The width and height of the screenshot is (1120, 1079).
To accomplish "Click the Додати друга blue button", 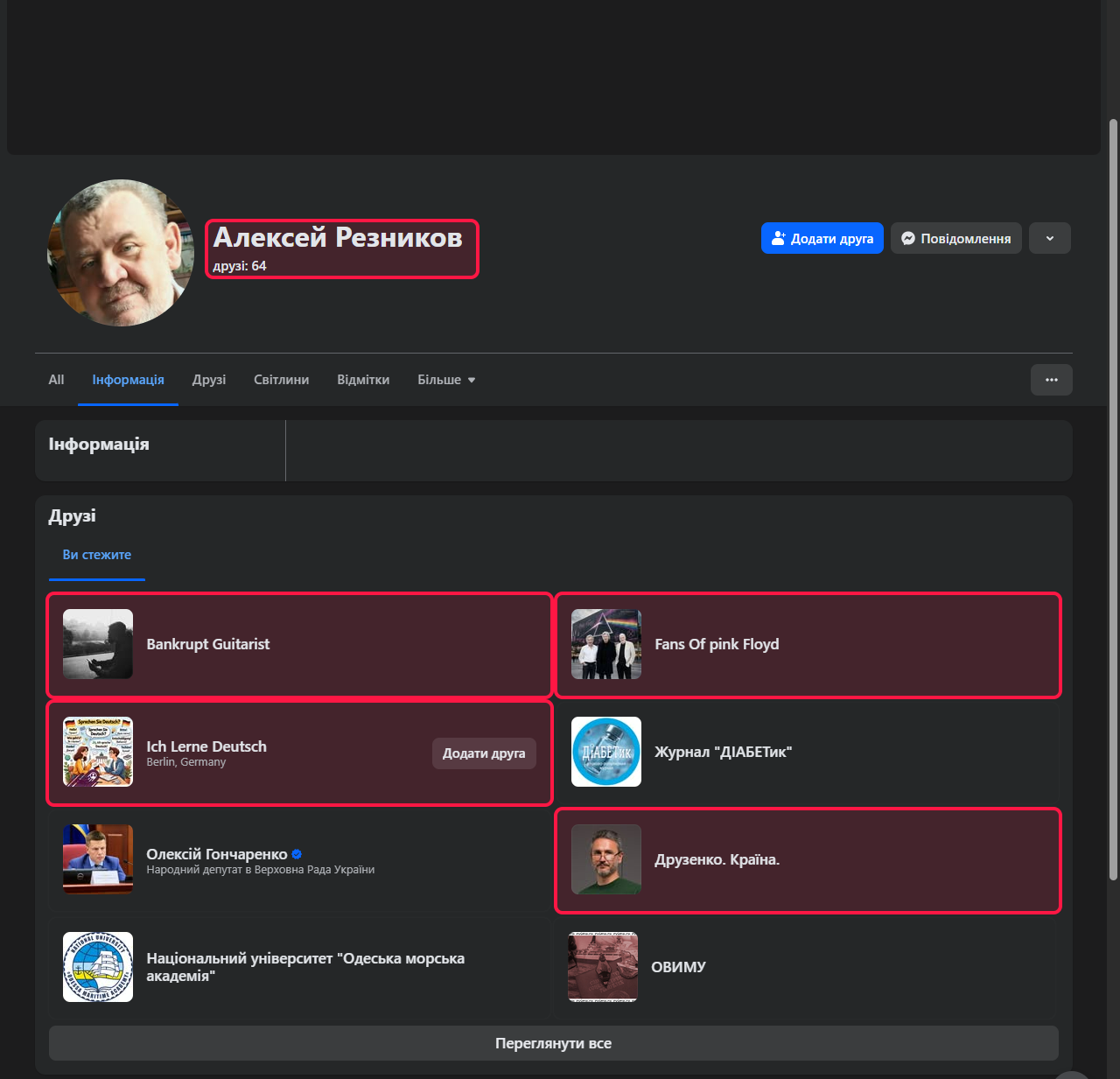I will 822,238.
